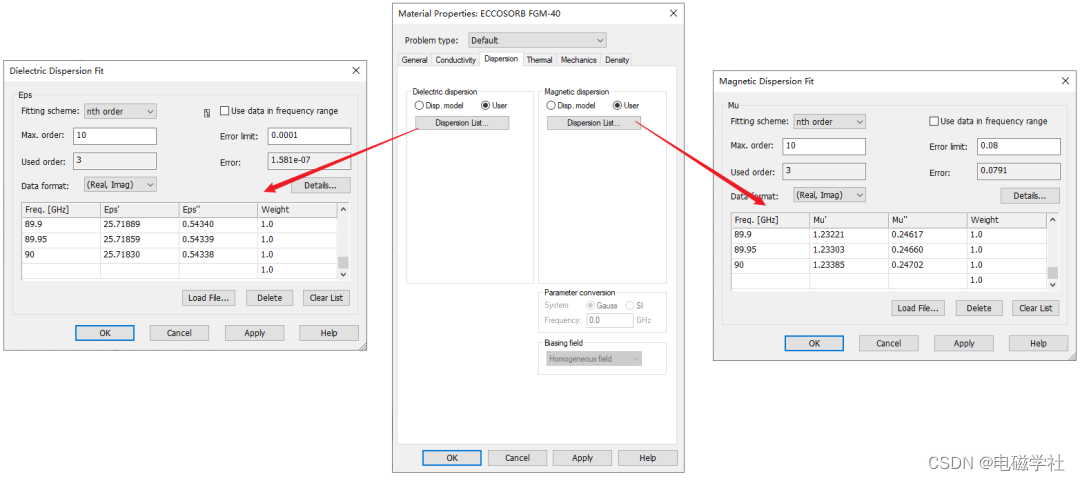This screenshot has height=481, width=1080.
Task: Click the Eps table scrollbar up arrow
Action: 344,208
